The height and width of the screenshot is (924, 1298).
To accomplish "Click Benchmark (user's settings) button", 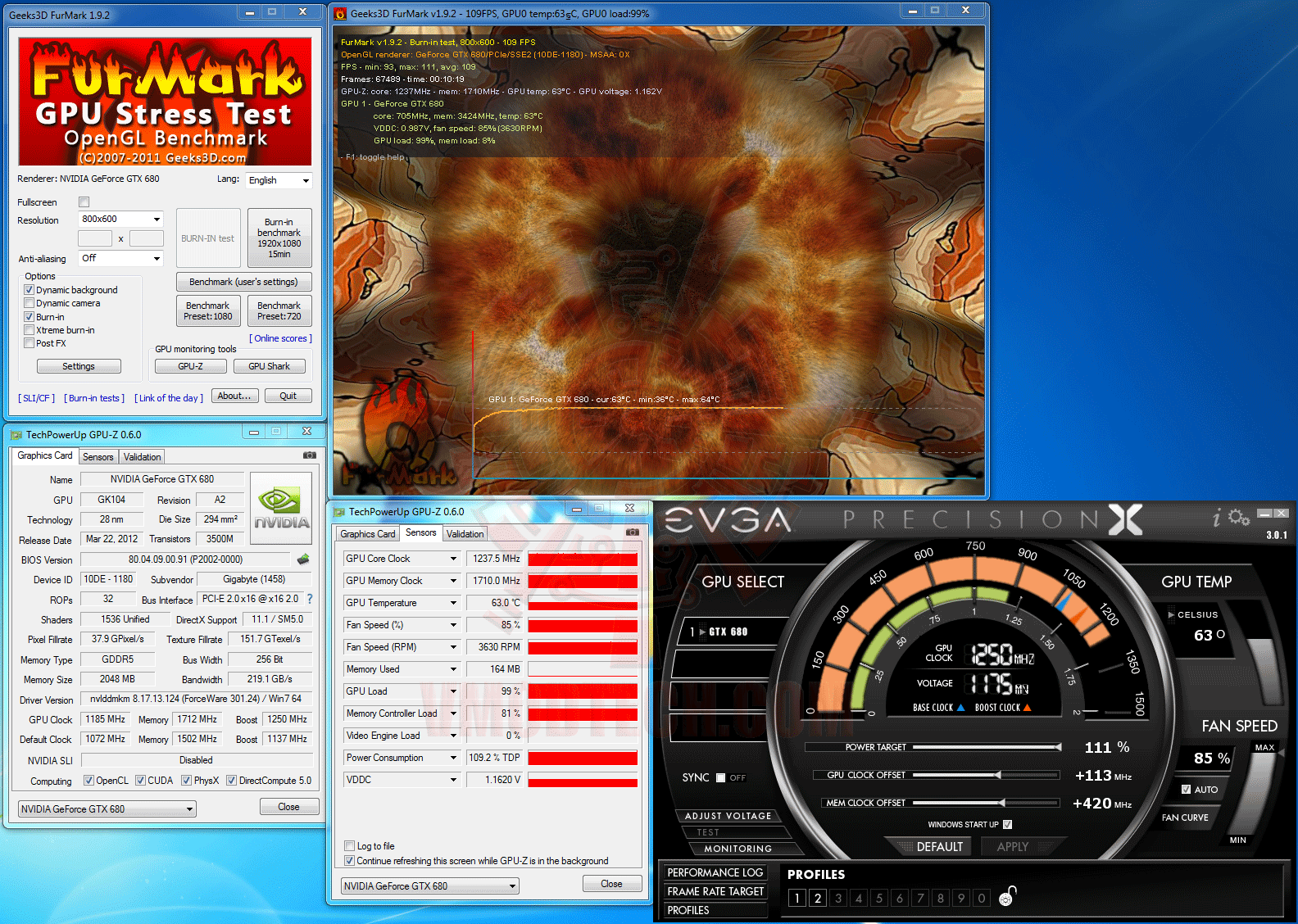I will pos(243,282).
